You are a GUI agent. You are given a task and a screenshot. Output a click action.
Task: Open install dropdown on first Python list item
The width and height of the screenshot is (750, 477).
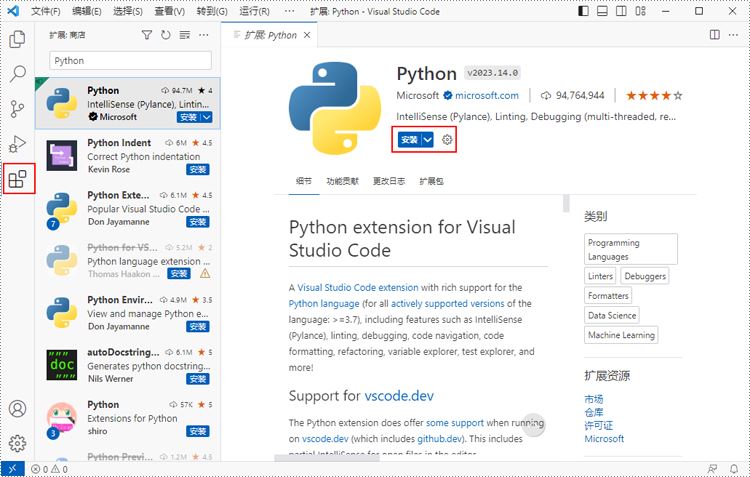pos(206,117)
